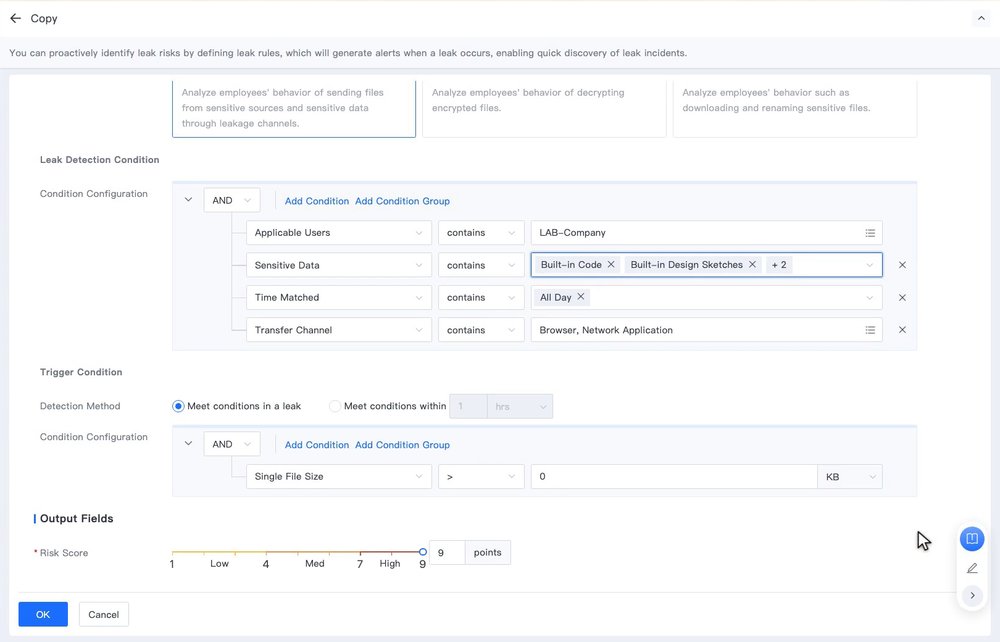This screenshot has height=642, width=1000.
Task: Click the LAB-Company users field
Action: (707, 233)
